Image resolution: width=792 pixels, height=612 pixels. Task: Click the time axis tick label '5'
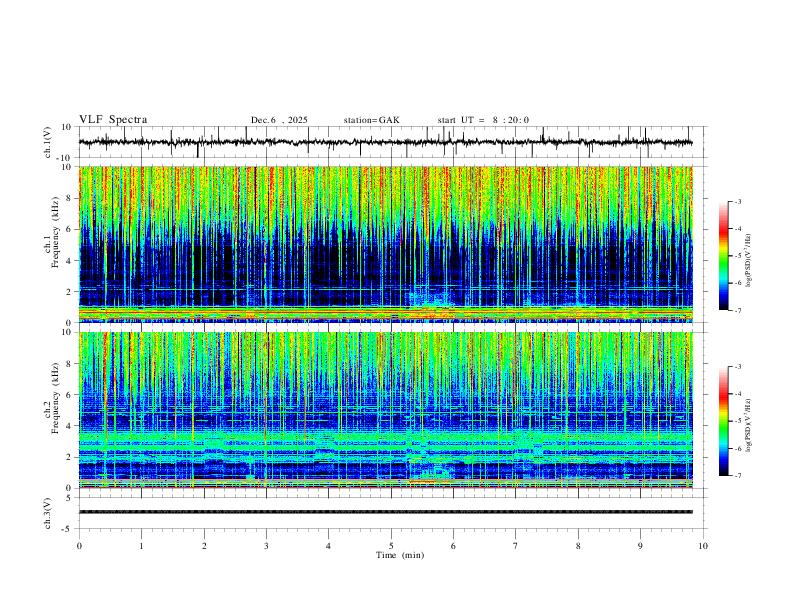point(391,546)
